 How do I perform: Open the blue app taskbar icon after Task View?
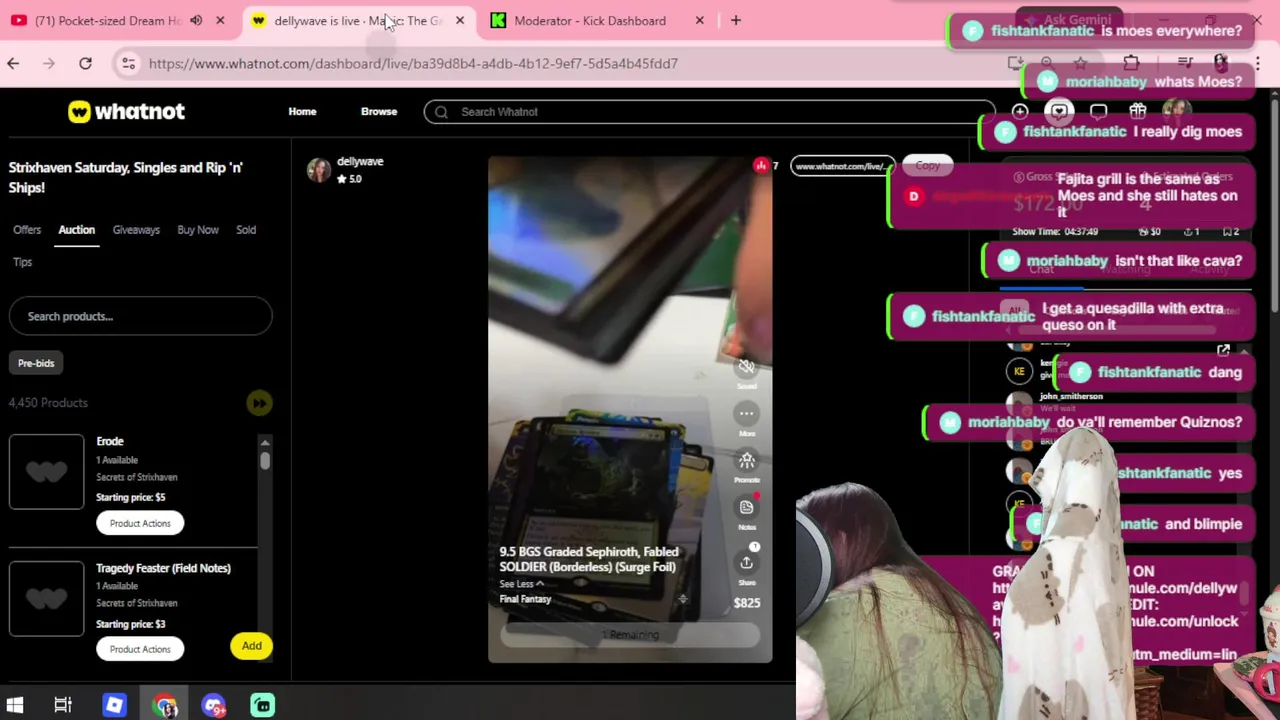click(x=114, y=706)
